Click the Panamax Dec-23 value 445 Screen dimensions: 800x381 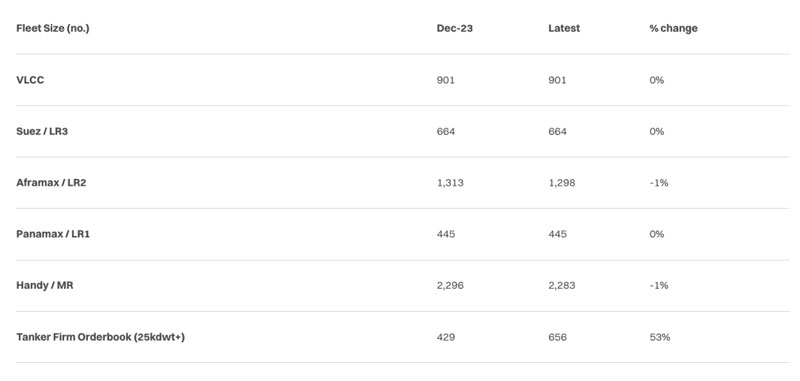coord(445,234)
